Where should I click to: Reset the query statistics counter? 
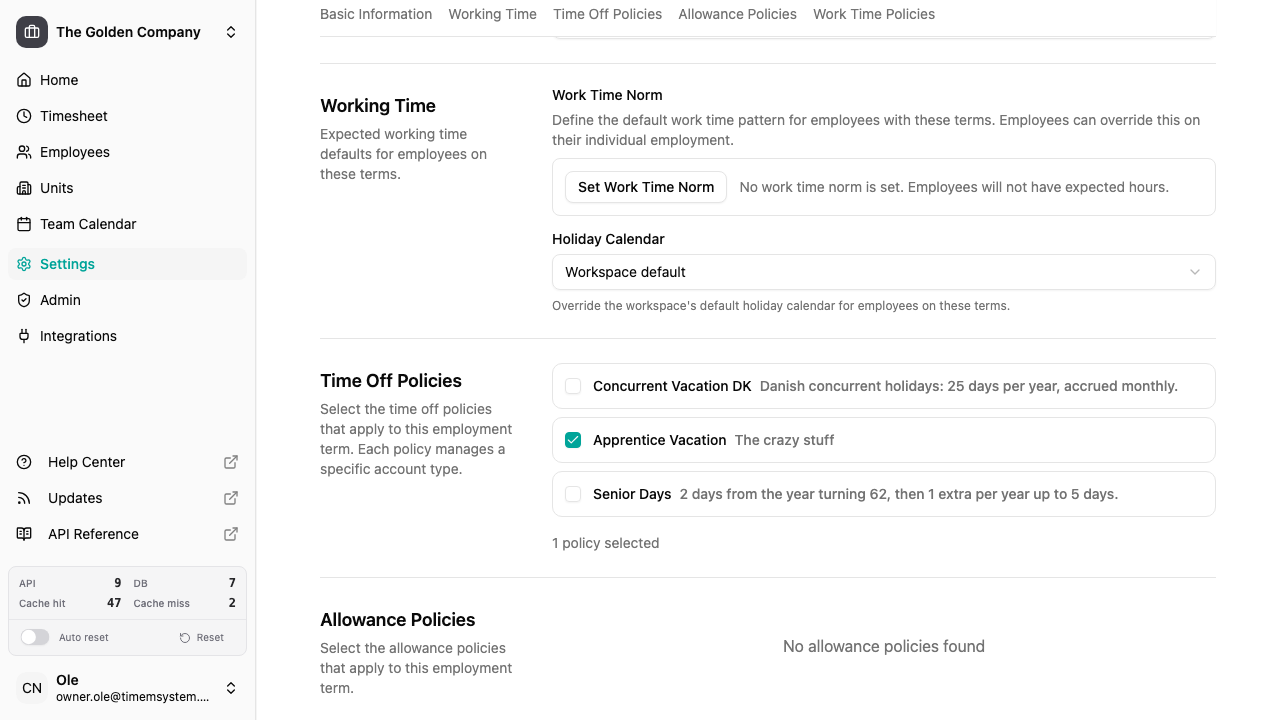(201, 637)
